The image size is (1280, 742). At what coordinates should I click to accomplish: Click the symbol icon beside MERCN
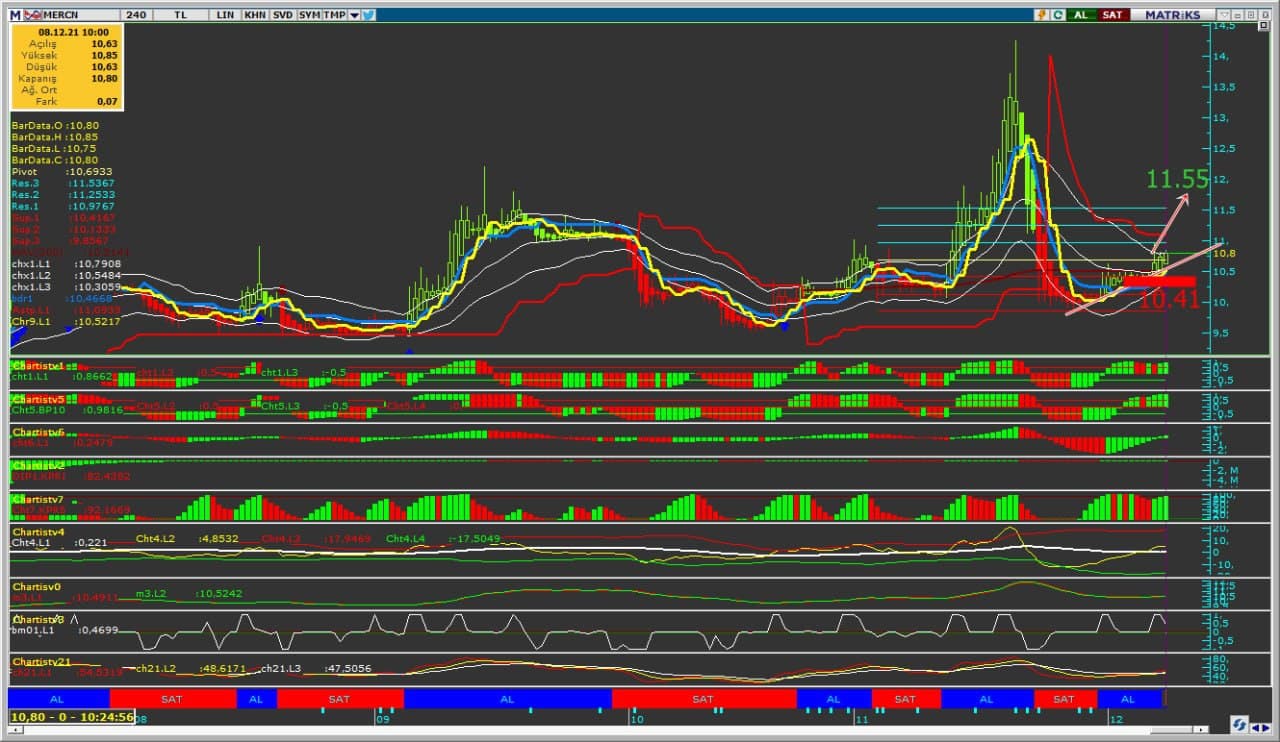click(x=33, y=15)
